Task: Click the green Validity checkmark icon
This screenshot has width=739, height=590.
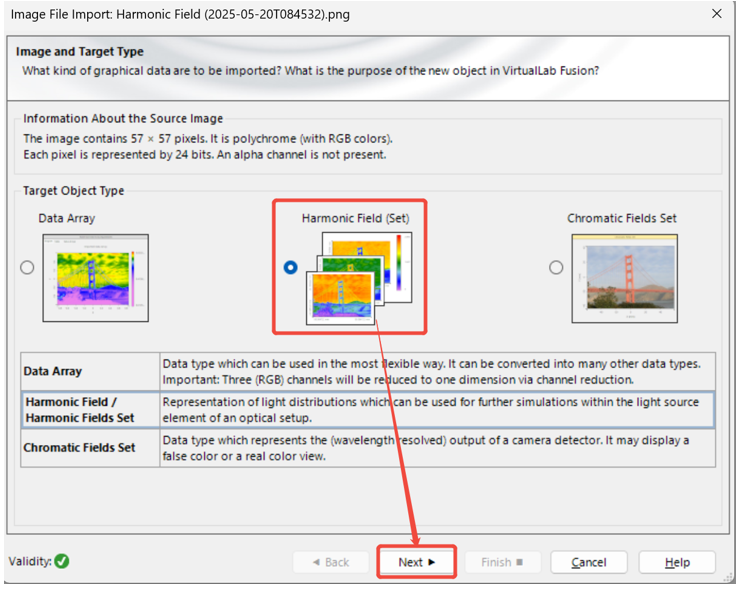Action: click(62, 561)
